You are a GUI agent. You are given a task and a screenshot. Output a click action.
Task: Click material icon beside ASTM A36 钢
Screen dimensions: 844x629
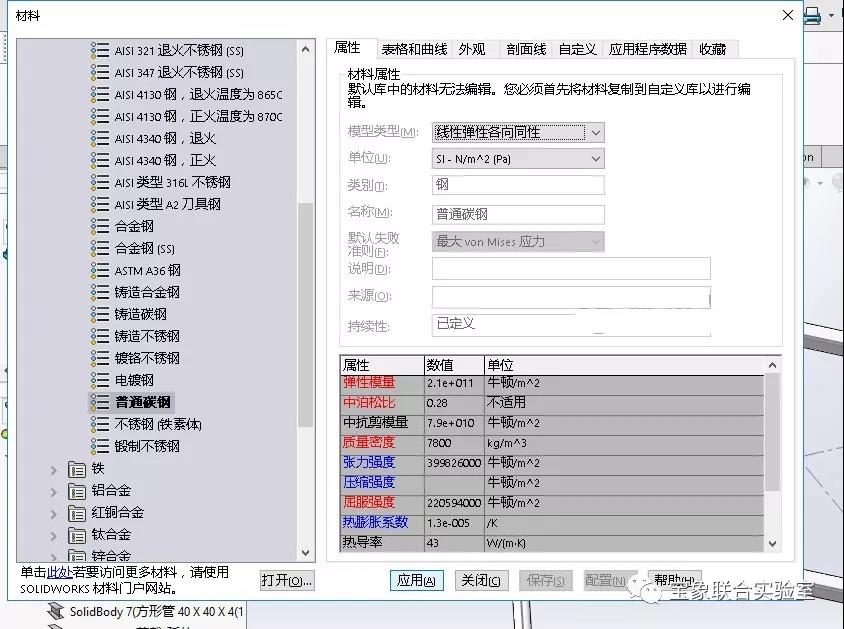[x=100, y=271]
